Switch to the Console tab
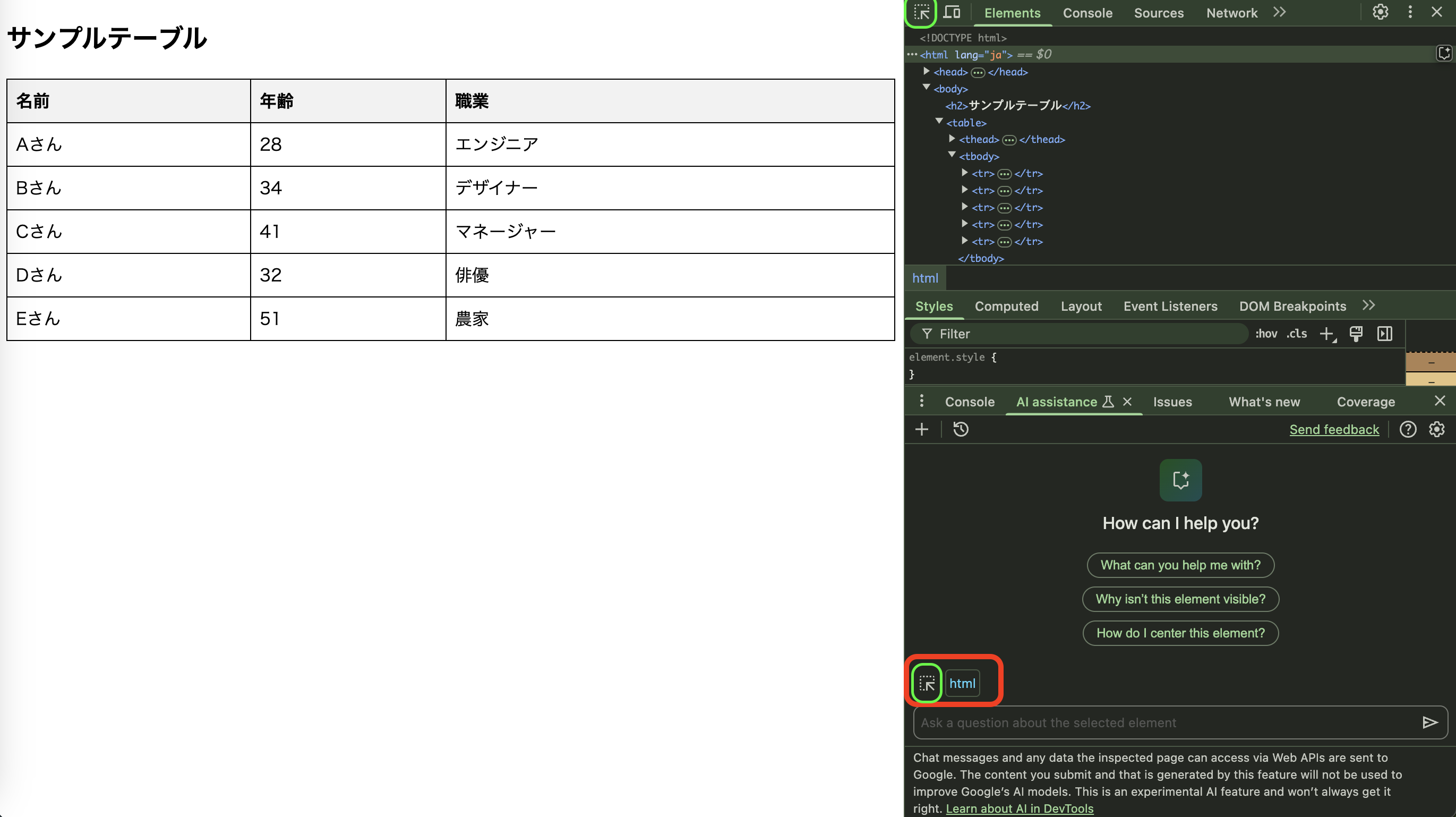Image resolution: width=1456 pixels, height=817 pixels. [x=1087, y=12]
